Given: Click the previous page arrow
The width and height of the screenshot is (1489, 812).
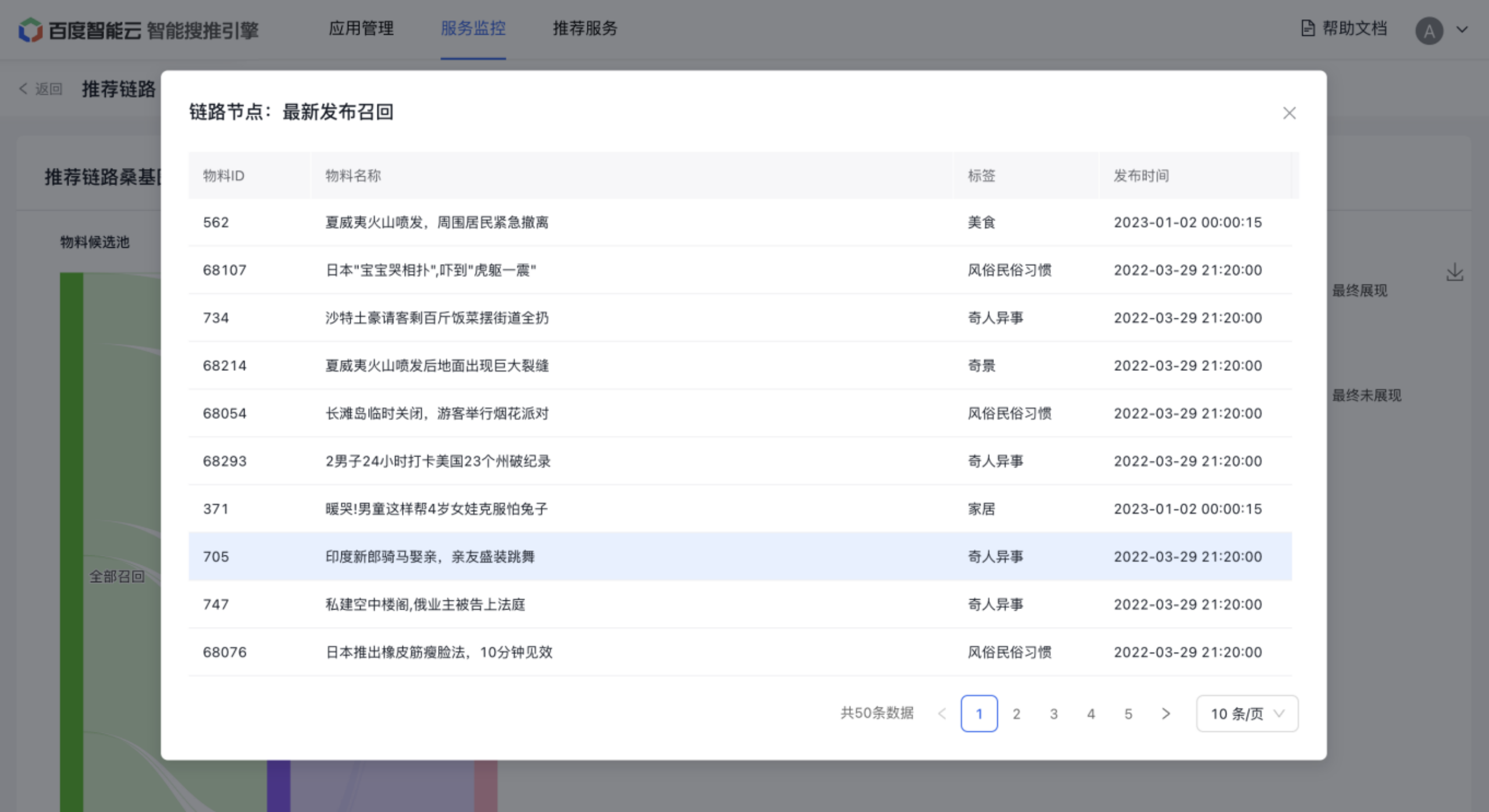Looking at the screenshot, I should click(942, 714).
